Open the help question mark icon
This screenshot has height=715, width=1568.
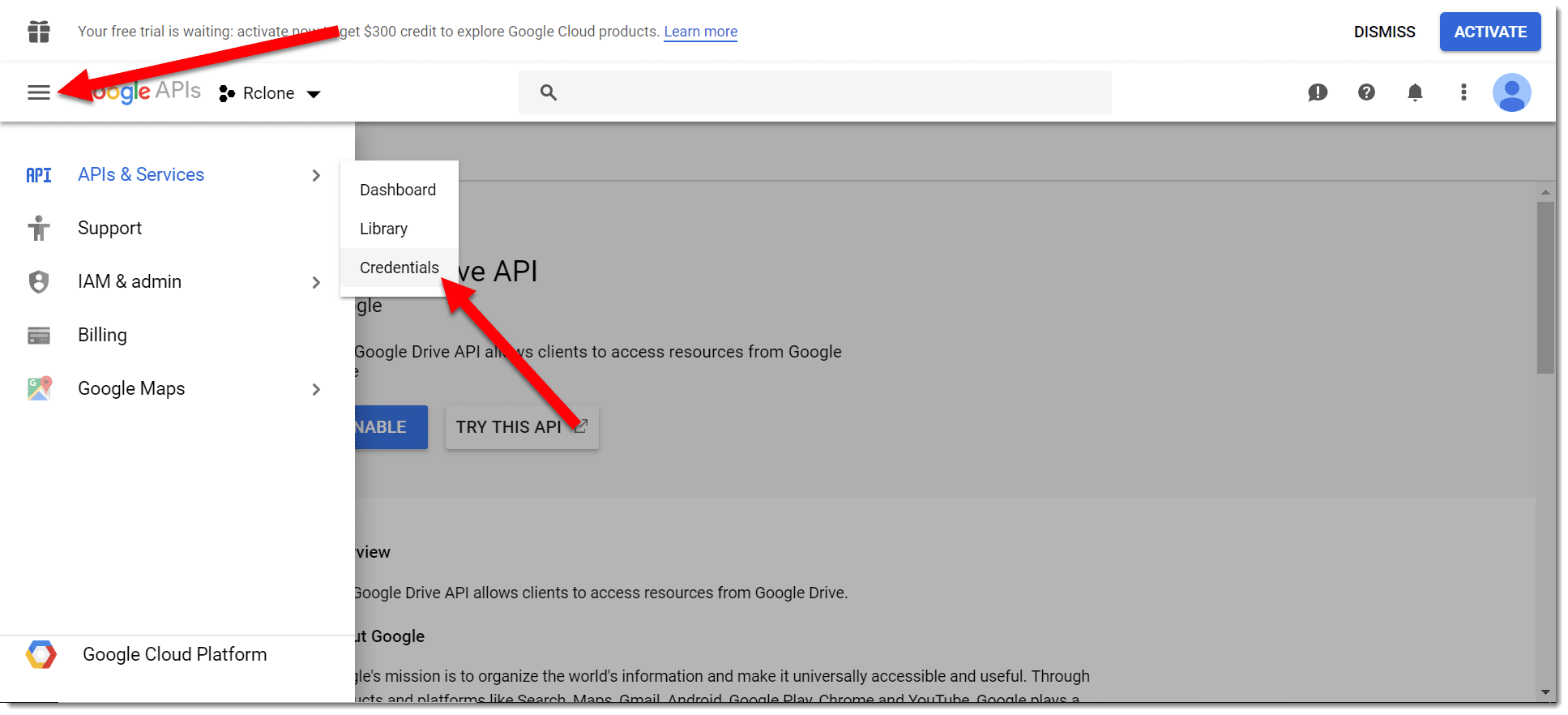coord(1366,92)
